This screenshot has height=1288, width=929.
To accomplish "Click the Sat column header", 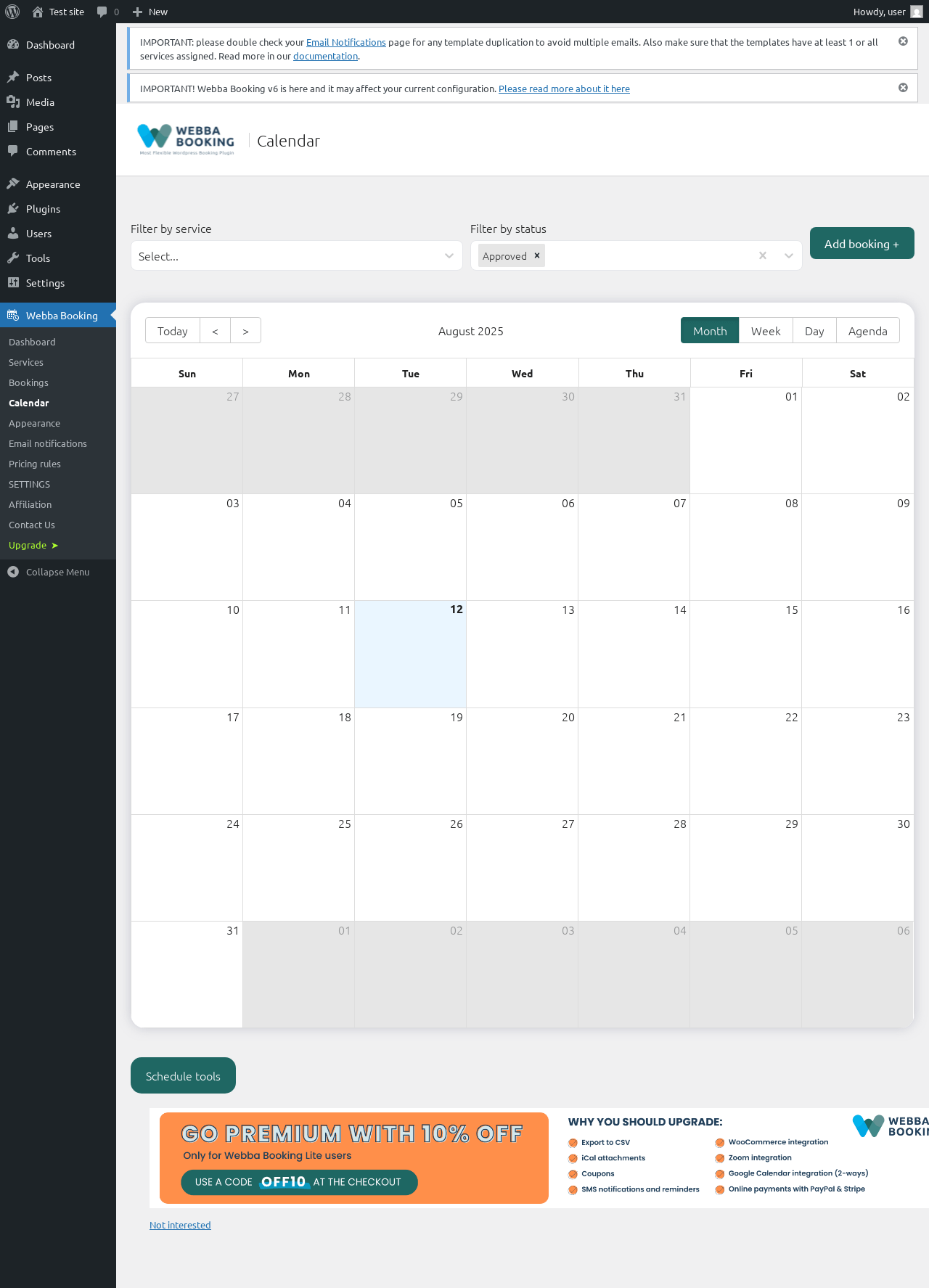I will click(858, 373).
